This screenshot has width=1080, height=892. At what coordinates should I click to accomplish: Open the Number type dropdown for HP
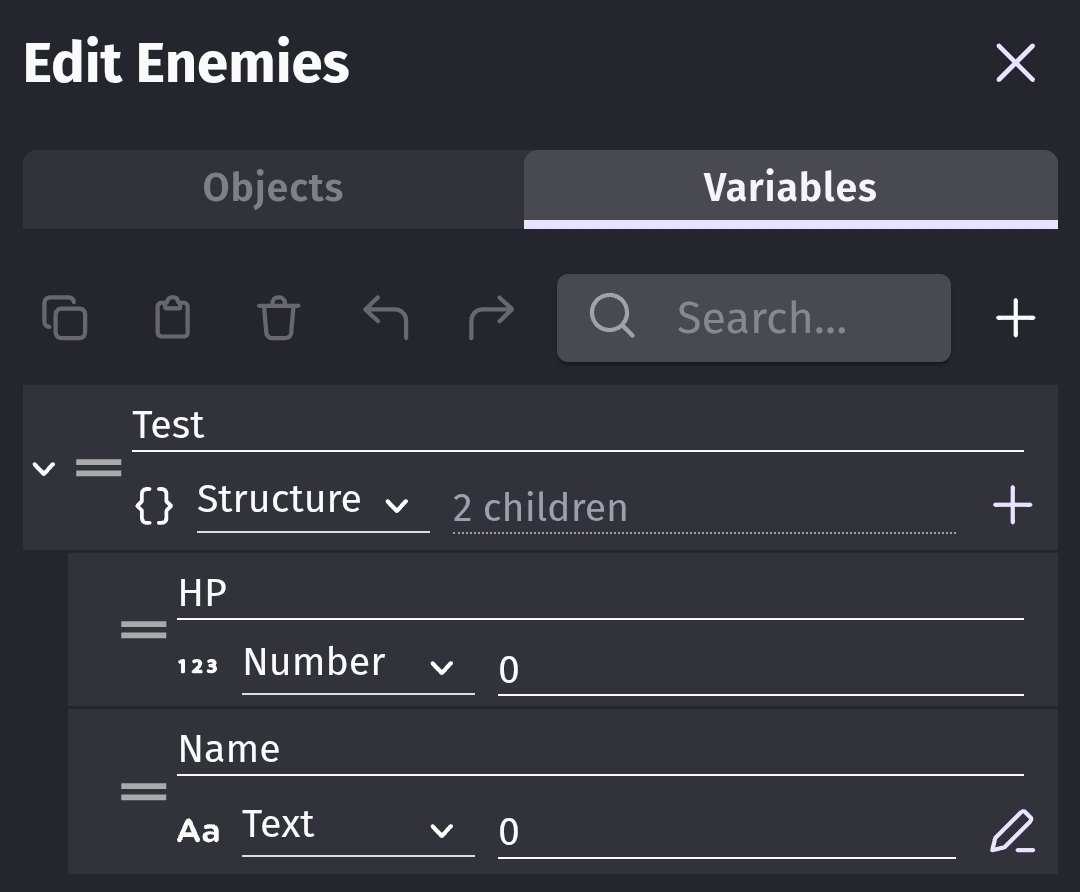357,665
